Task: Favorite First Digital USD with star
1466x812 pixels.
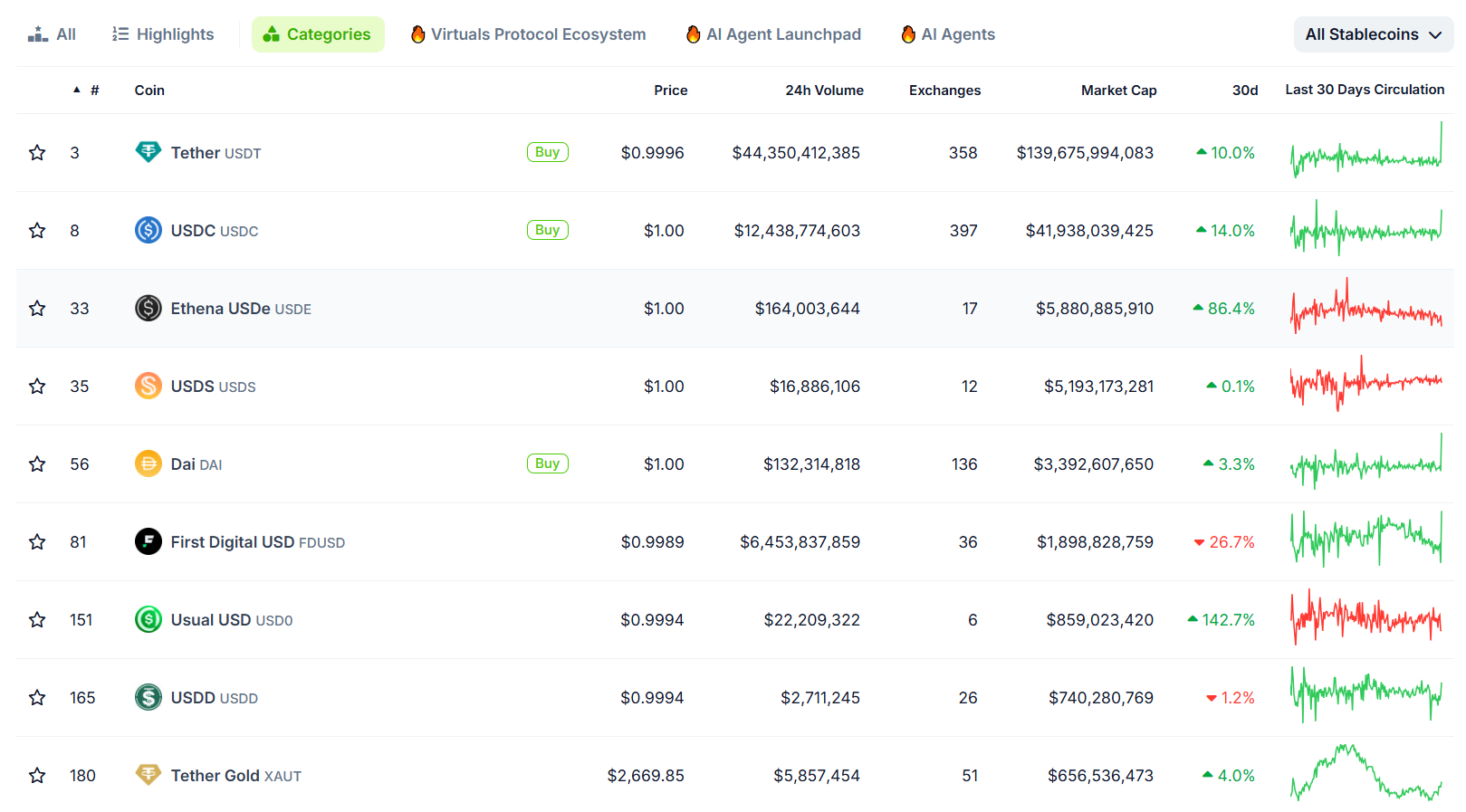Action: click(37, 542)
